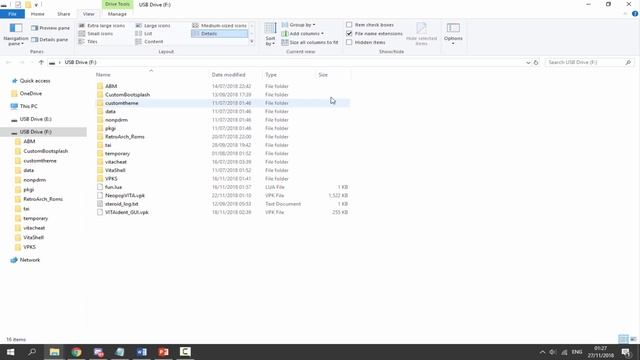Sort by Date modified column header
This screenshot has height=360, width=640.
236,75
